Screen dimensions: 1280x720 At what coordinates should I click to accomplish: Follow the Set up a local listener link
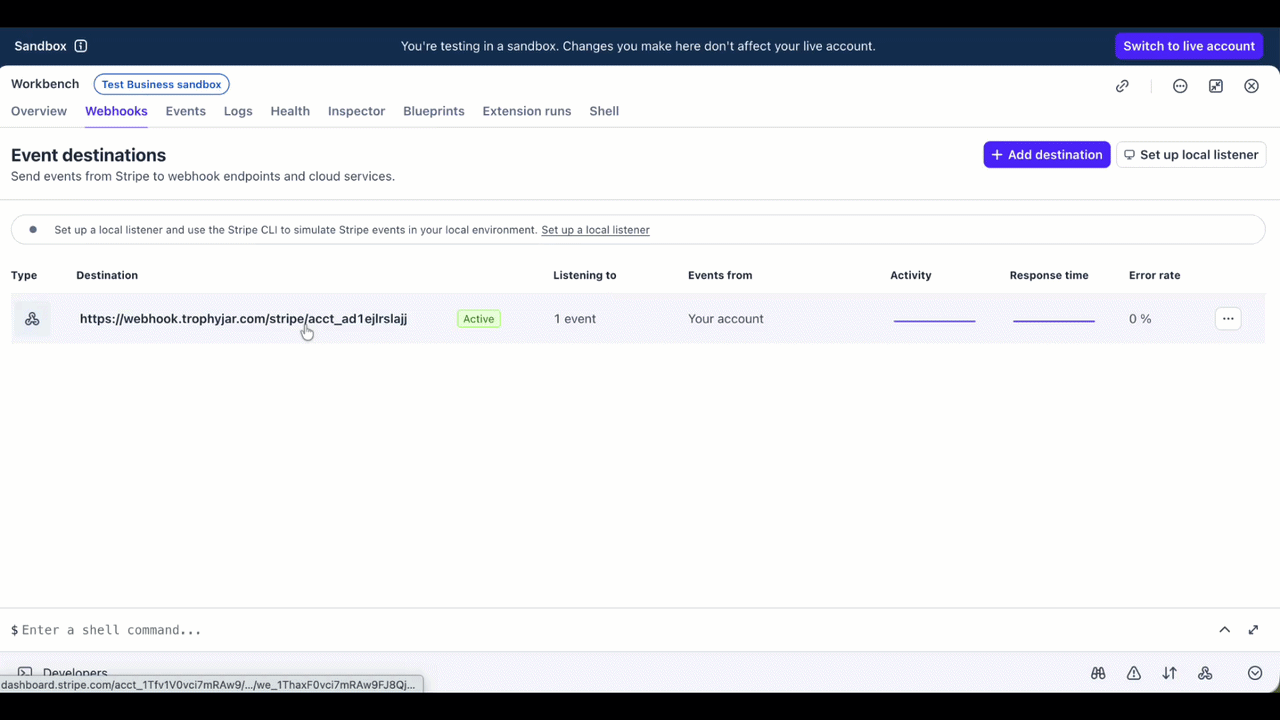[x=595, y=230]
